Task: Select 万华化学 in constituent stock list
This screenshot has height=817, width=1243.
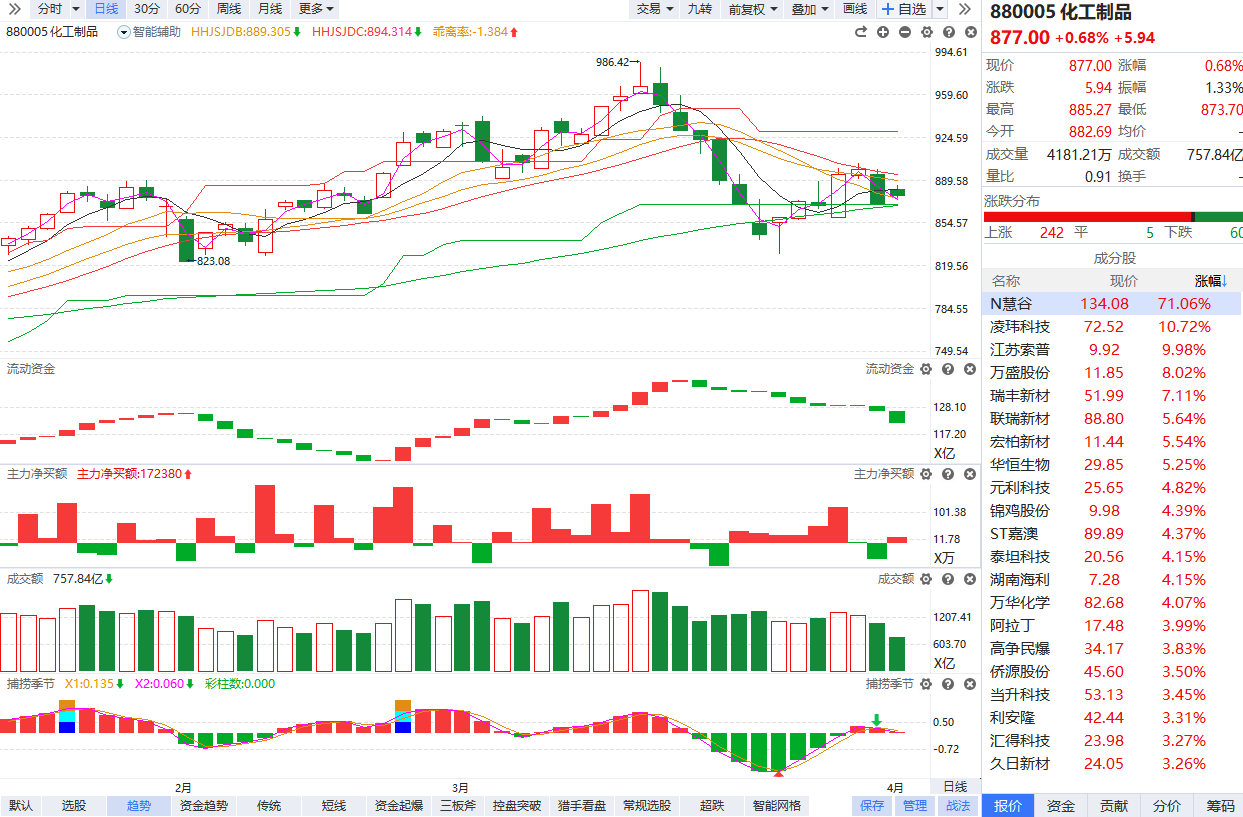Action: [x=1020, y=603]
